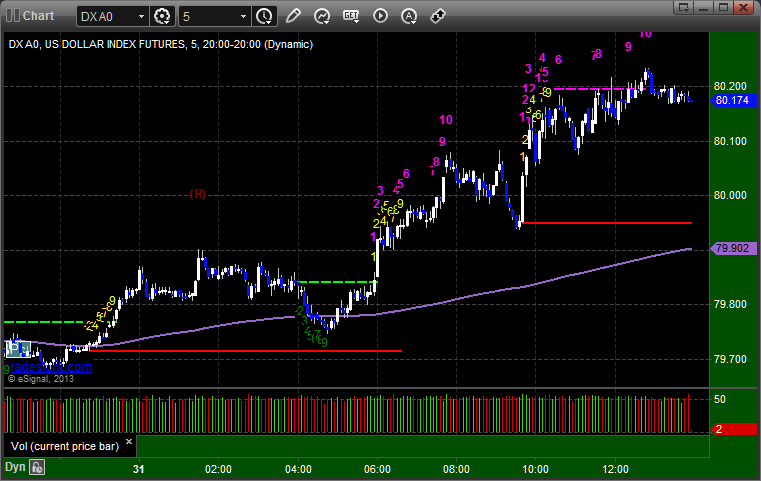Click the 80.200 price scale label
The height and width of the screenshot is (481, 761).
point(730,86)
